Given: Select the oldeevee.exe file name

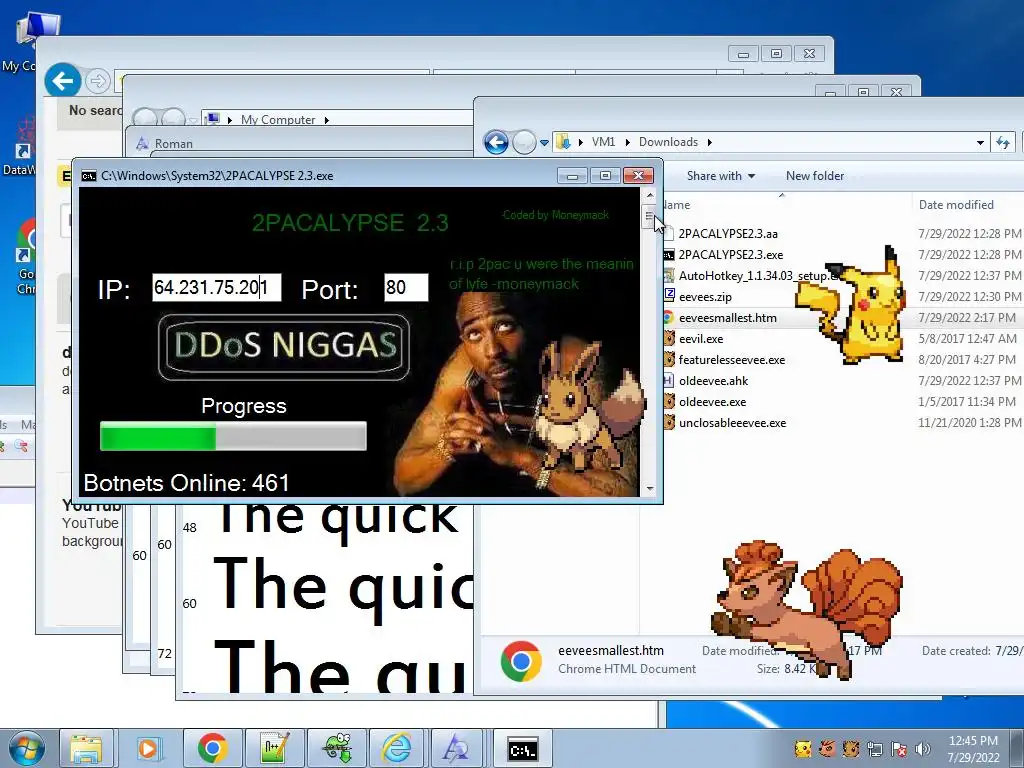Looking at the screenshot, I should tap(712, 402).
